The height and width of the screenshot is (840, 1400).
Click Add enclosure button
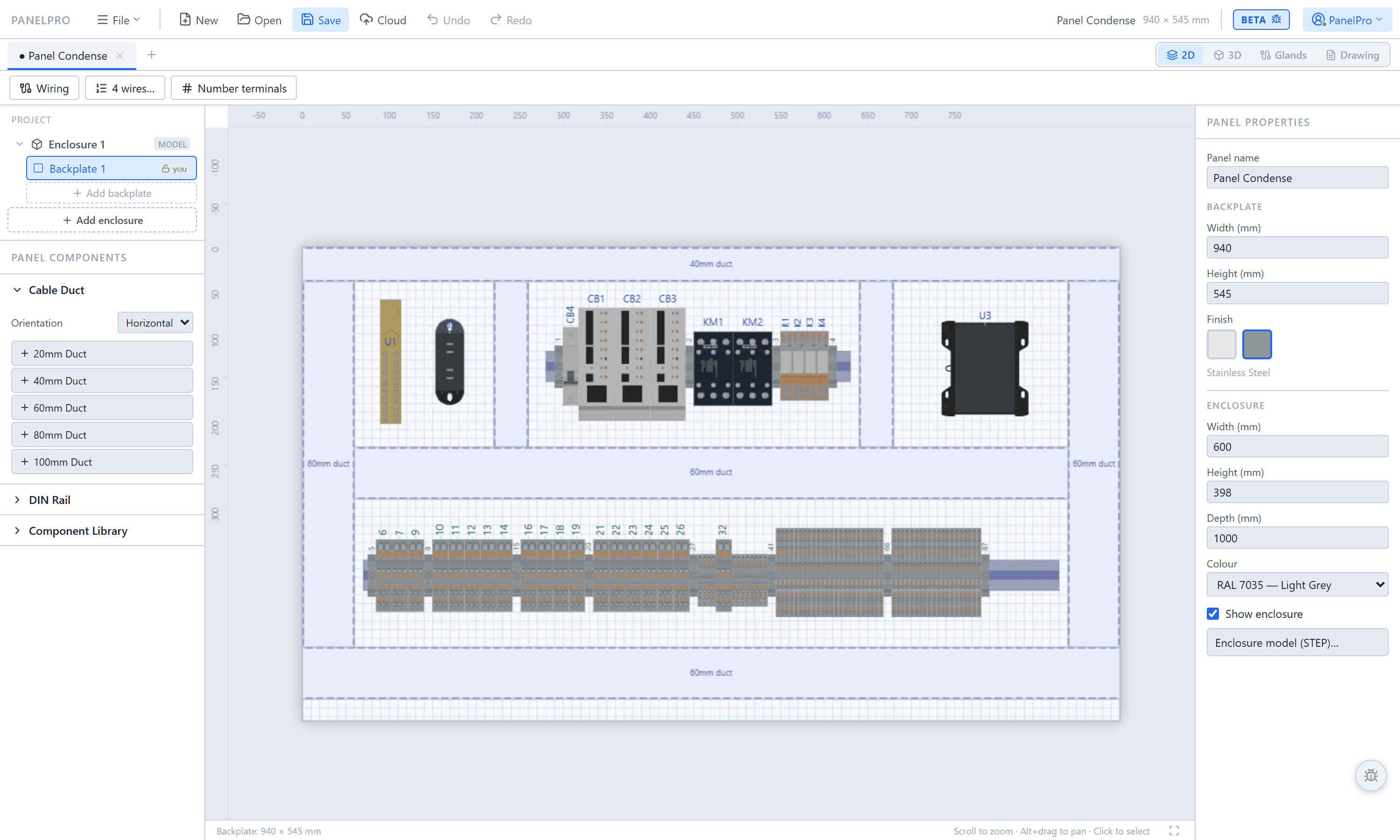click(x=102, y=220)
